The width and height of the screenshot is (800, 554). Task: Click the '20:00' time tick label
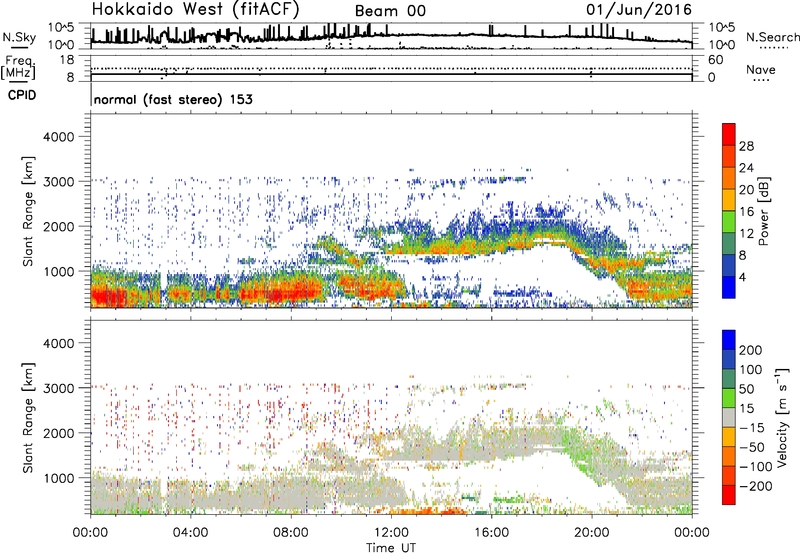tap(592, 533)
